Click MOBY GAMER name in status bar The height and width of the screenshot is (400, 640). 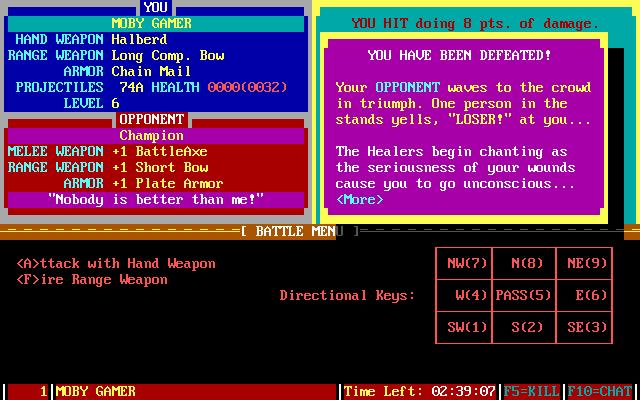pos(96,391)
